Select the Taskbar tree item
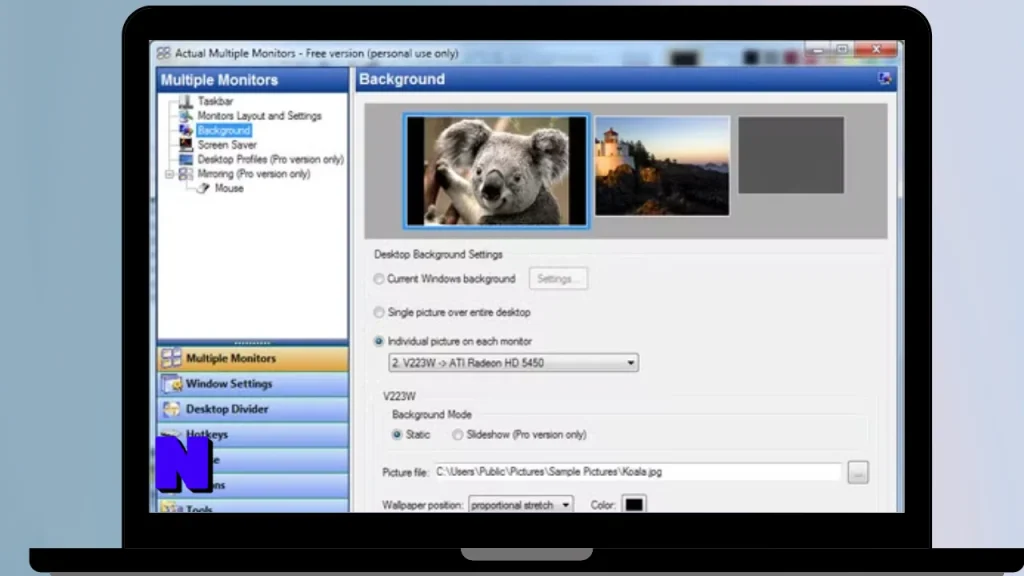 point(216,101)
